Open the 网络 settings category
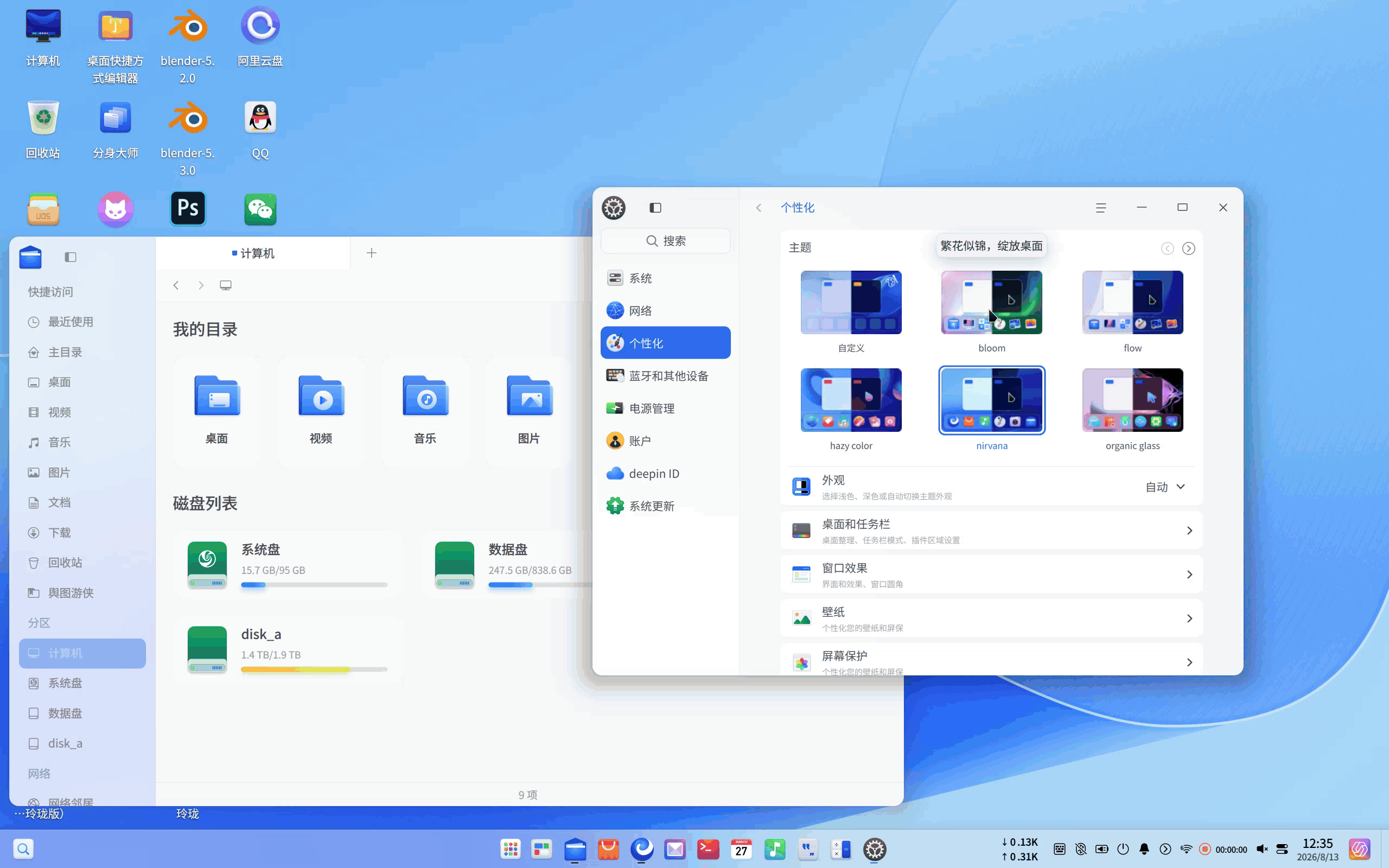 (665, 310)
